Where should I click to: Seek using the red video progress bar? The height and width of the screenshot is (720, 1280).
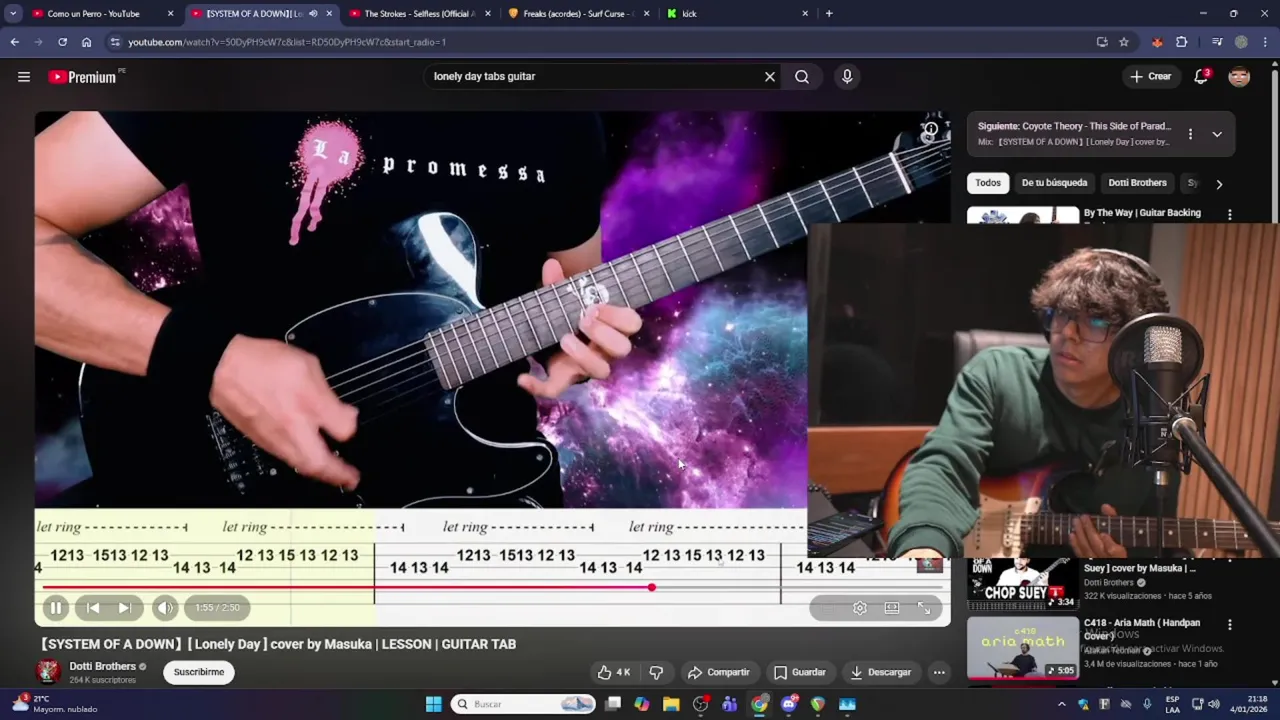(492, 587)
